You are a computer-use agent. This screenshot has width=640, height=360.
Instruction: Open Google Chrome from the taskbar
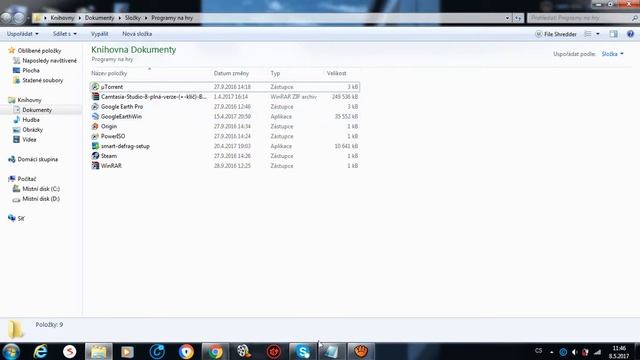click(x=215, y=351)
